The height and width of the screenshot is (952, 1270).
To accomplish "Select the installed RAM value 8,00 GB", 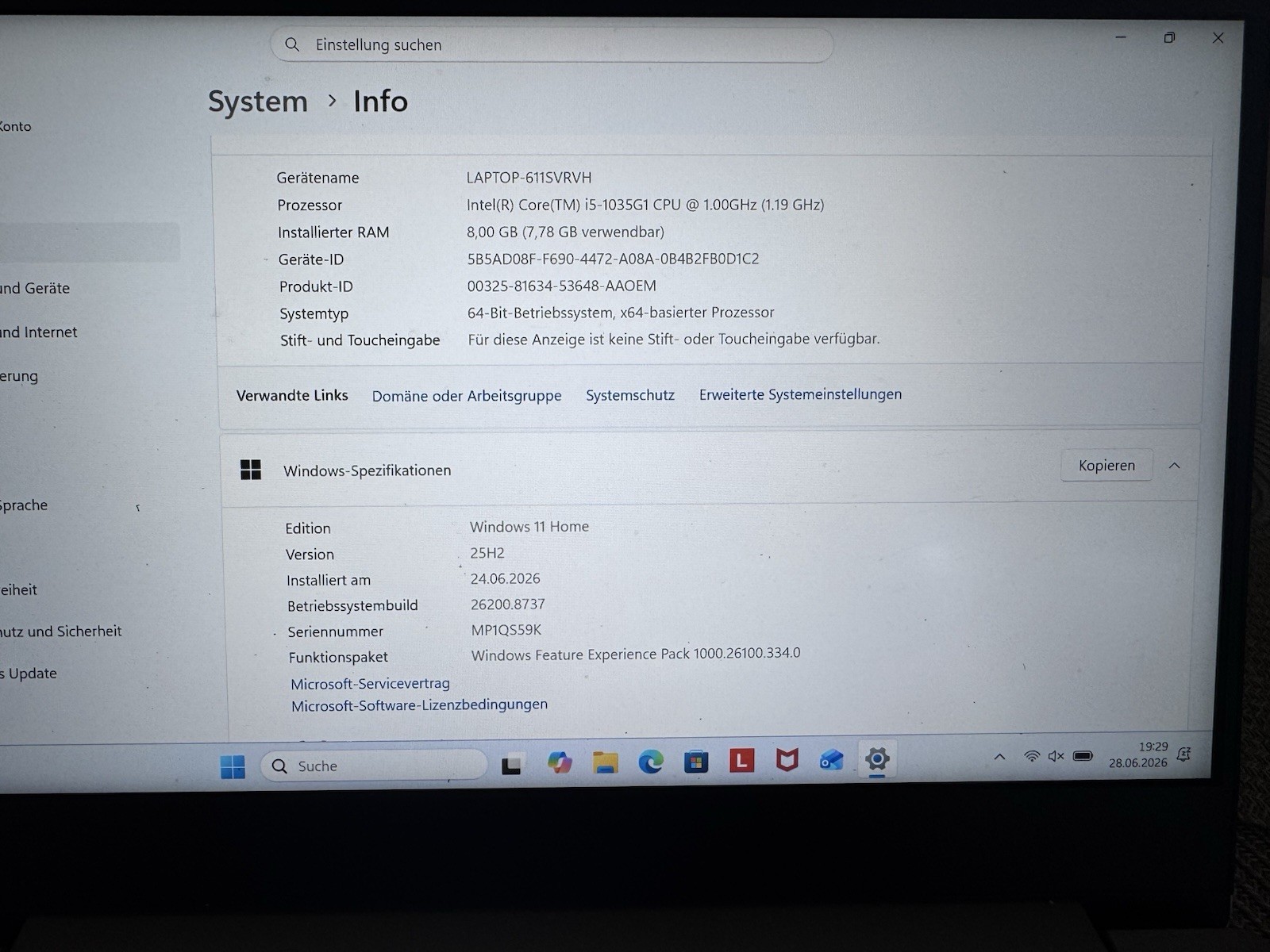I will pyautogui.click(x=565, y=232).
